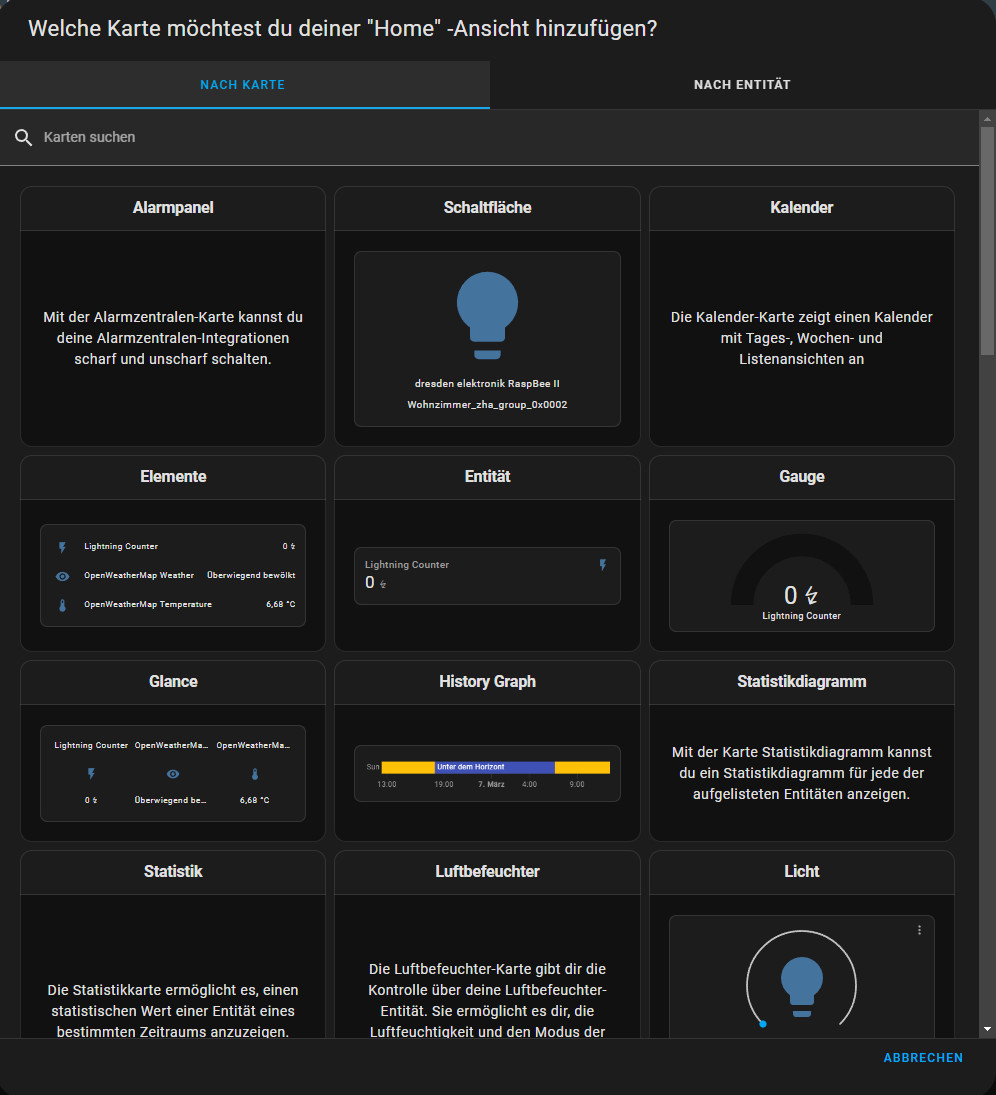
Task: Select the Kalender card
Action: [801, 316]
